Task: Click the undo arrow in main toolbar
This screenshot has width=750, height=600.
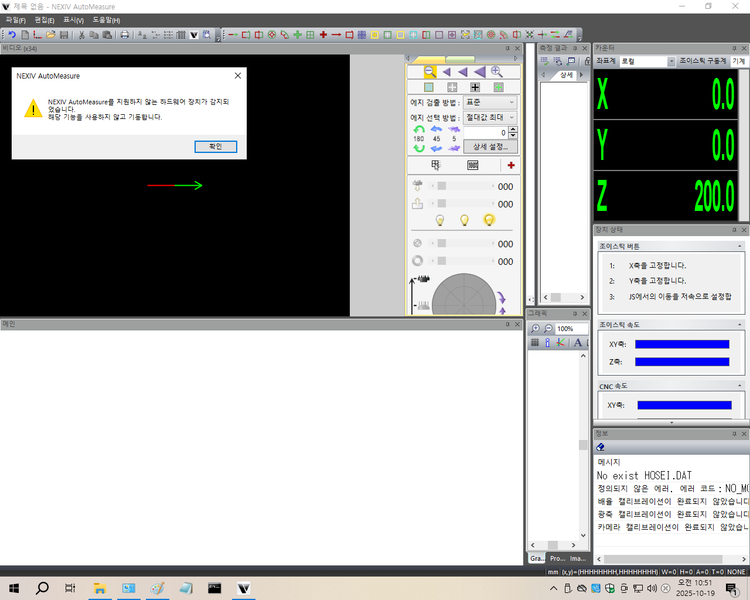Action: point(11,35)
